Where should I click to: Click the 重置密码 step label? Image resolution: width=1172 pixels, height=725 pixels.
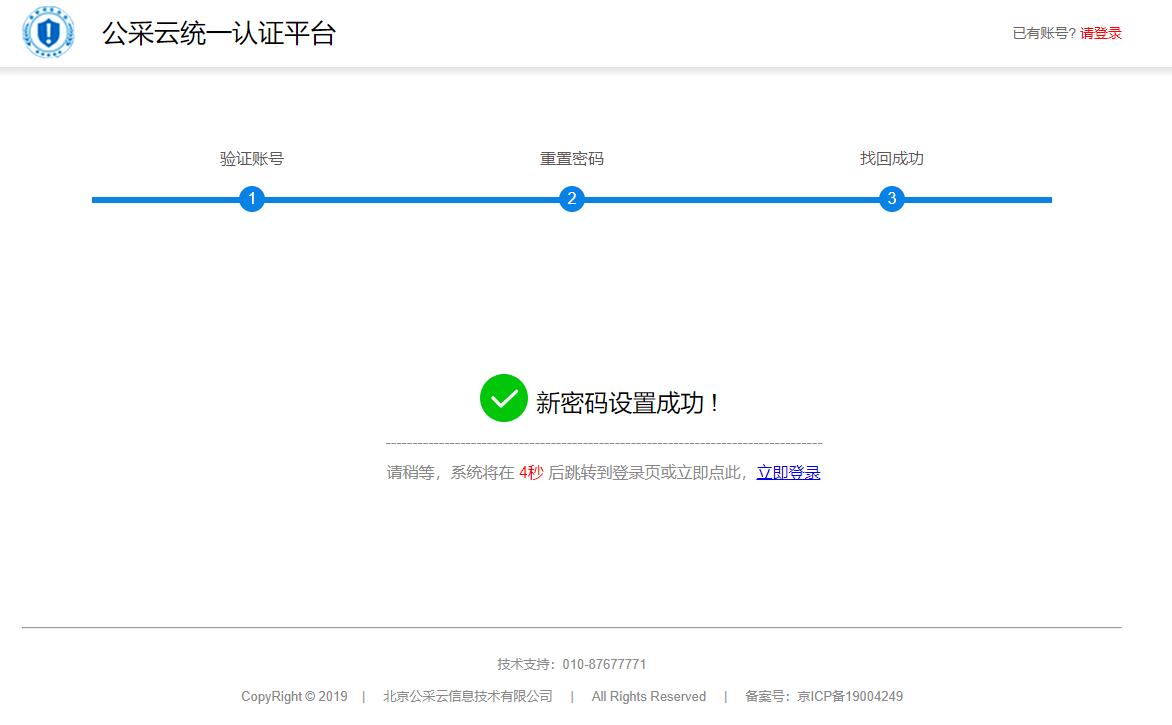click(x=571, y=159)
